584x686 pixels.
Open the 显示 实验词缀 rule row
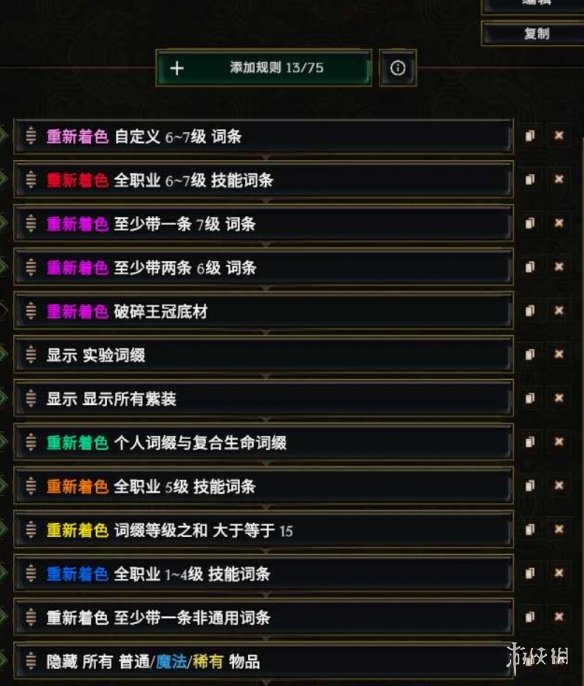point(263,355)
